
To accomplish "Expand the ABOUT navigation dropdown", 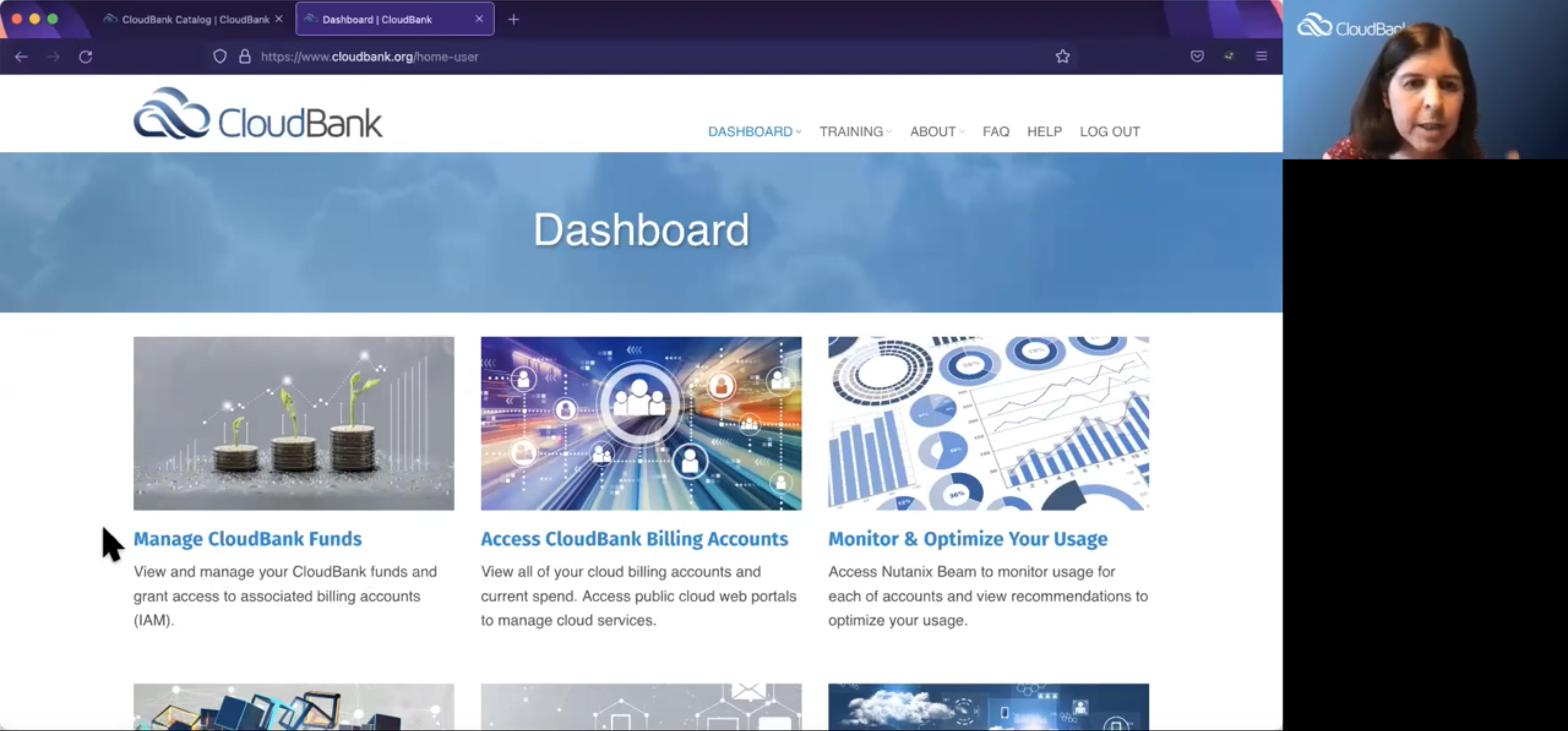I will click(x=937, y=131).
